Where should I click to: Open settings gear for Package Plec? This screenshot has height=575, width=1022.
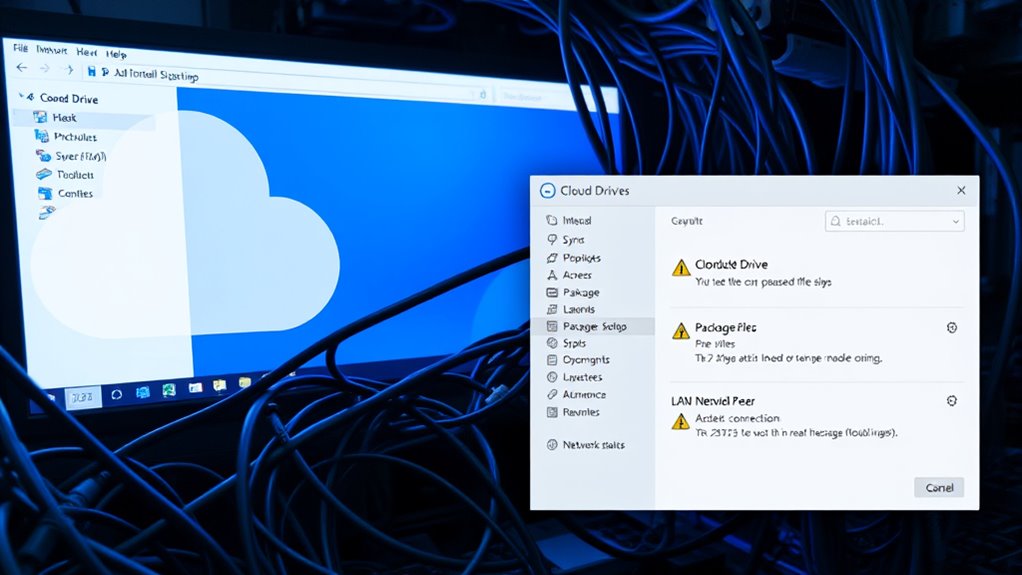[x=952, y=328]
